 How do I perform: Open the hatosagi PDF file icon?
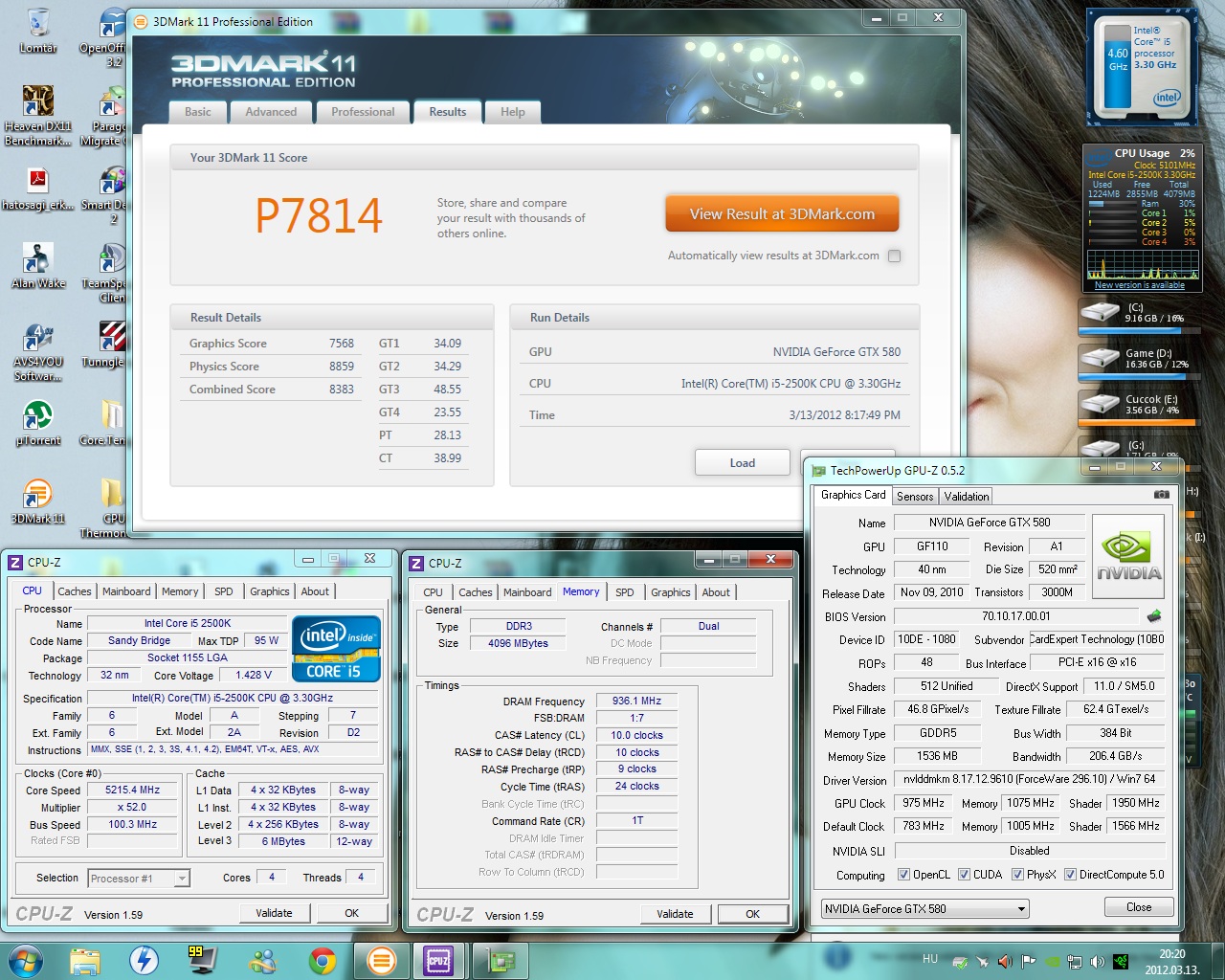(38, 188)
